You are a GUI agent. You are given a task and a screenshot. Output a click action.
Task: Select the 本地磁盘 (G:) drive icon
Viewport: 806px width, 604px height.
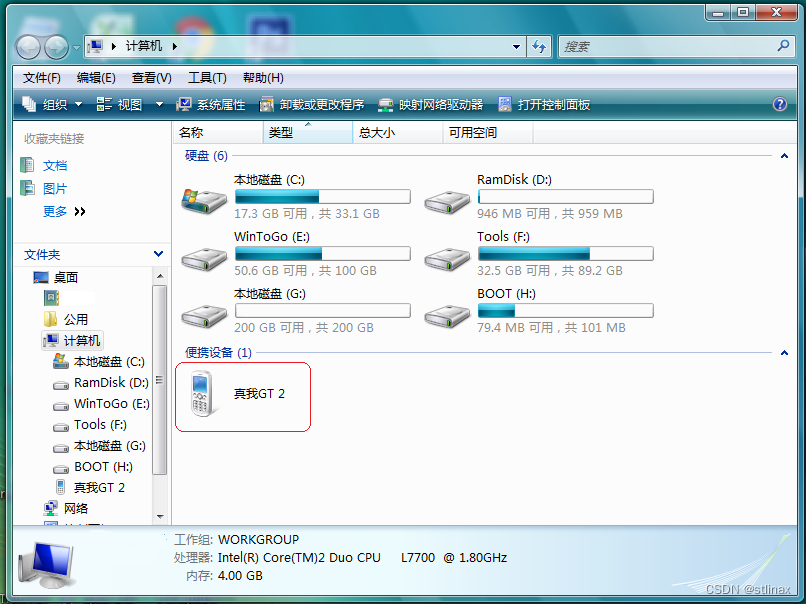pos(204,316)
